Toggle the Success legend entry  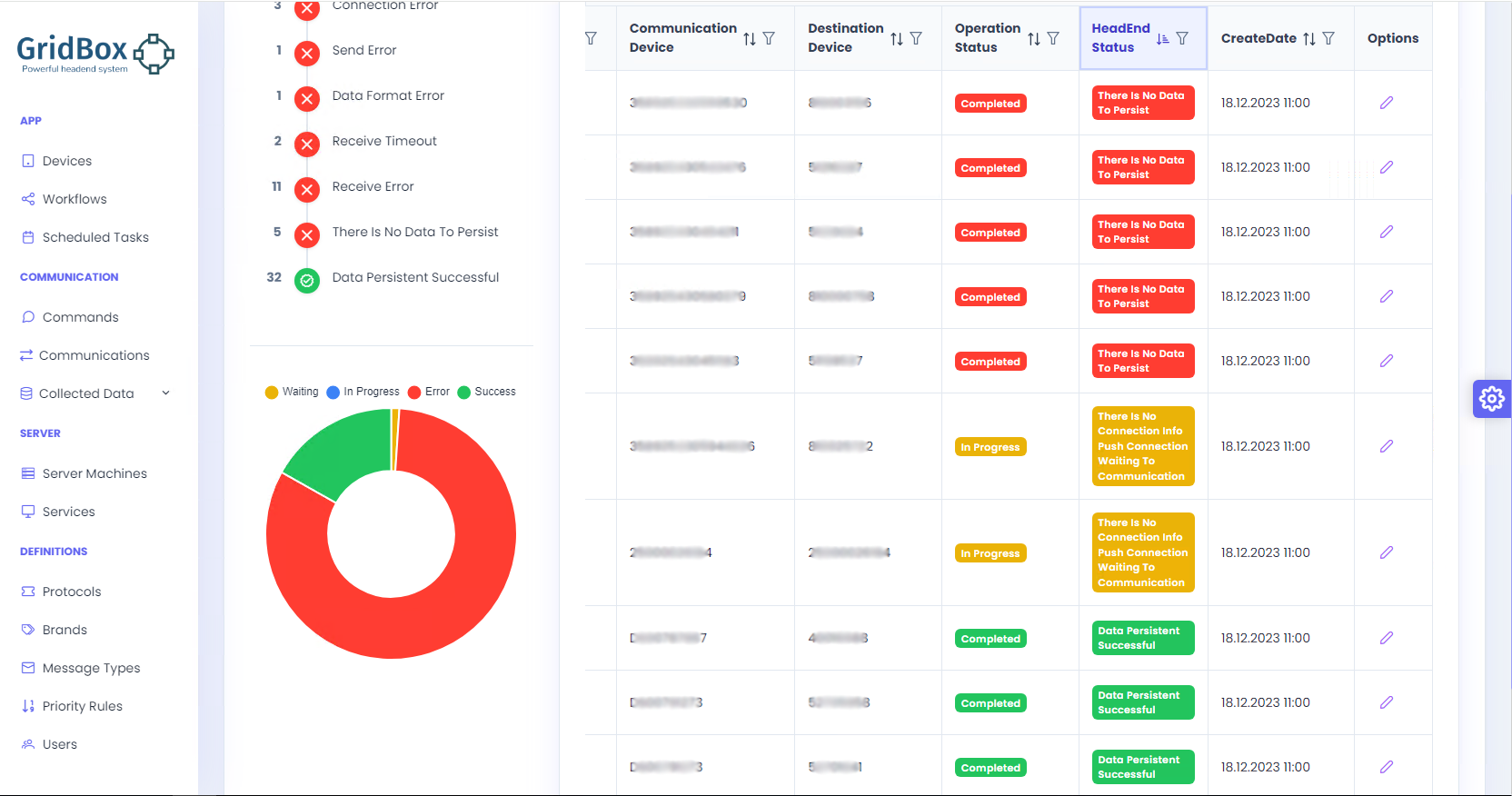tap(486, 392)
